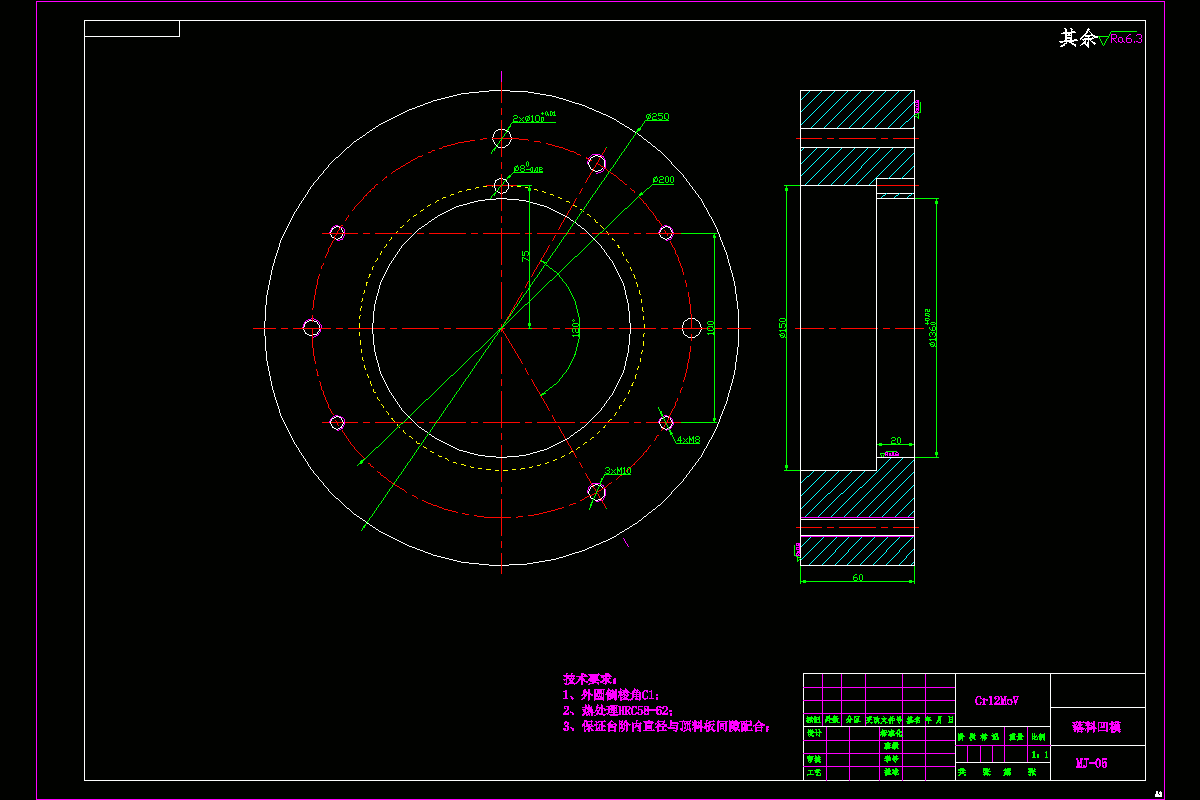Select the right hole on horizontal centerline
The image size is (1200, 800).
[x=691, y=328]
